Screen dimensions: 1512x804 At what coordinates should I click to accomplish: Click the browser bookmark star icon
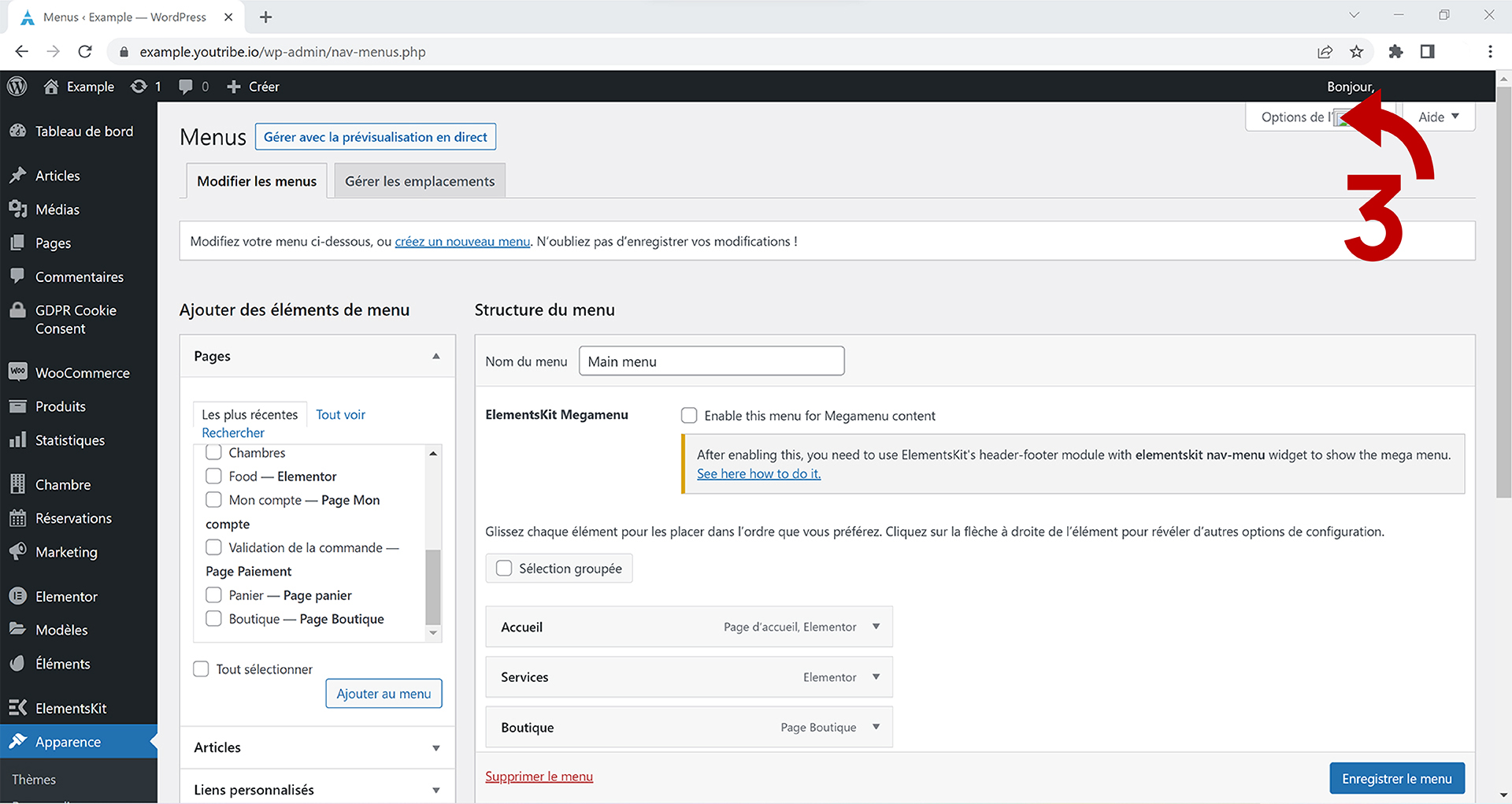click(x=1356, y=52)
